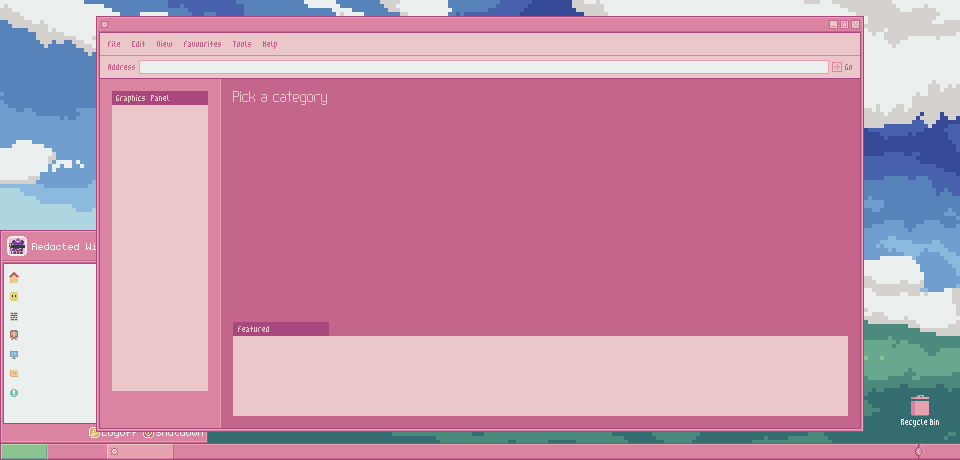
Task: Open the View menu
Action: (x=164, y=44)
